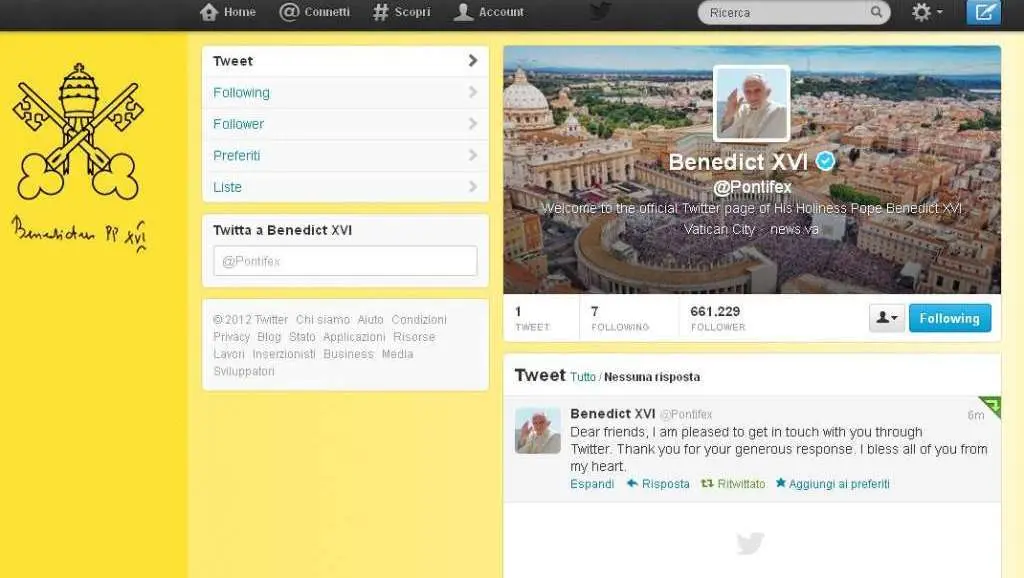
Task: Toggle the blue Following button
Action: click(950, 318)
